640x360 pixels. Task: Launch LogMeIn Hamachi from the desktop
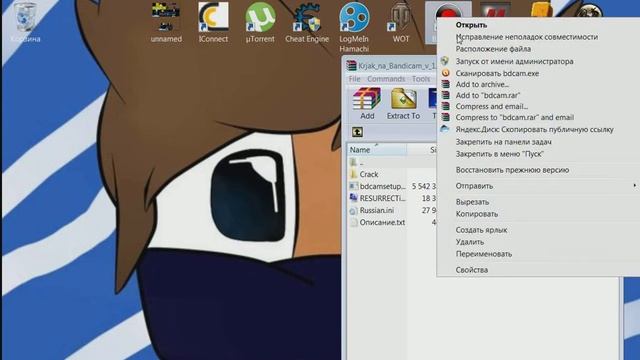(x=354, y=27)
